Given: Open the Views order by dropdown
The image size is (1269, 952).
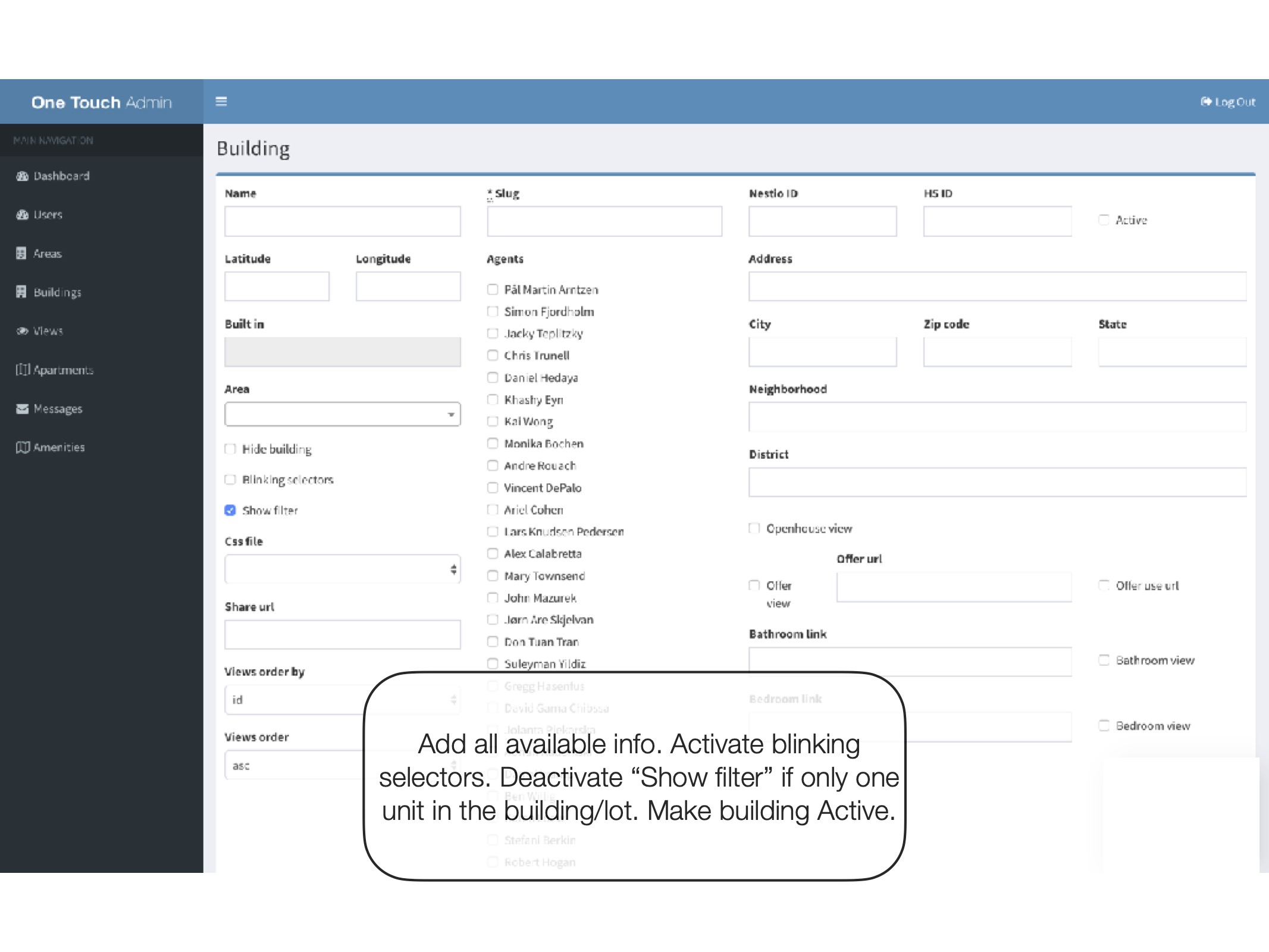Looking at the screenshot, I should click(294, 700).
